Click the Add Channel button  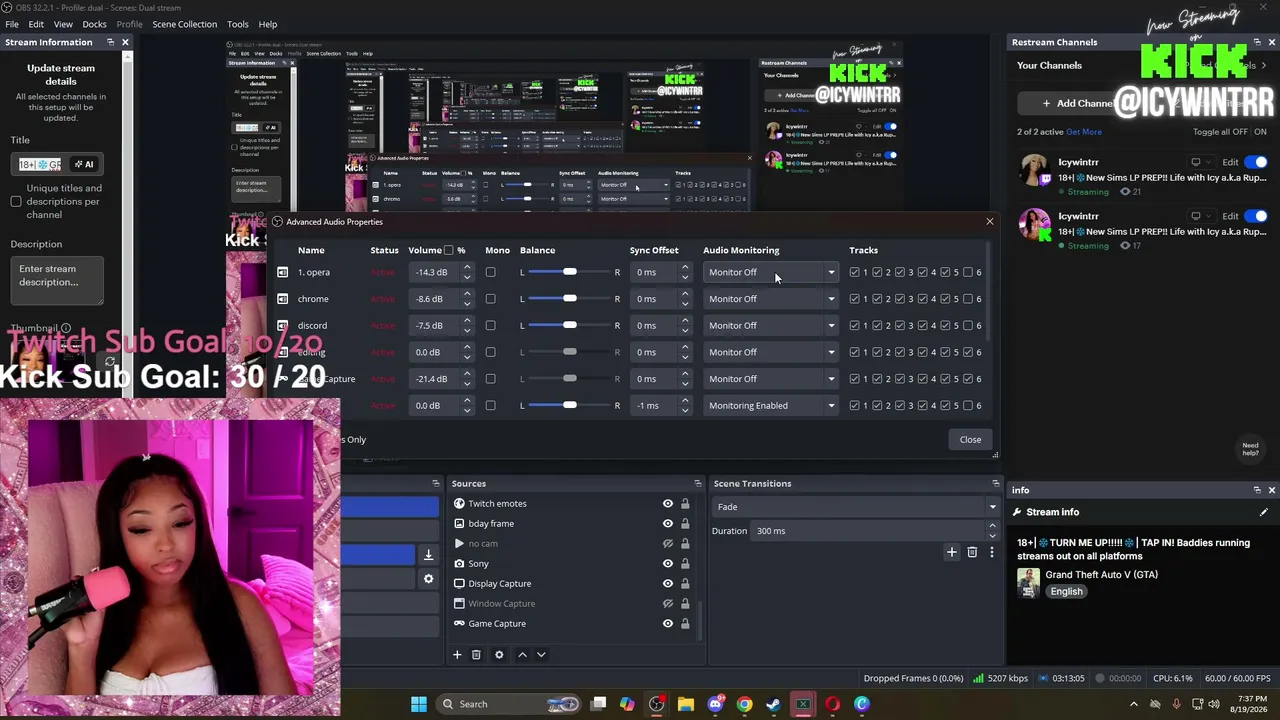click(1076, 103)
